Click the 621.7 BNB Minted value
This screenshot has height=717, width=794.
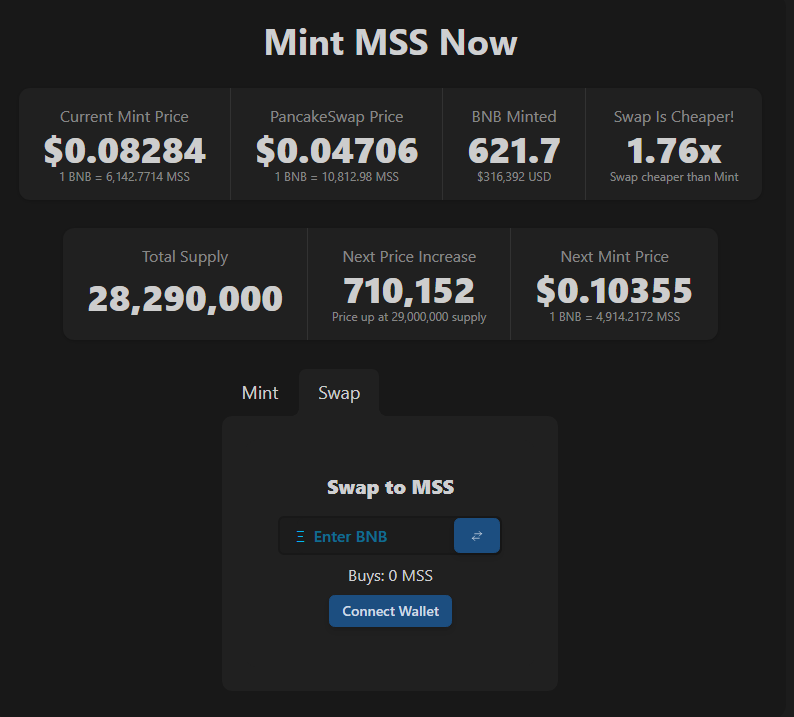pos(514,150)
